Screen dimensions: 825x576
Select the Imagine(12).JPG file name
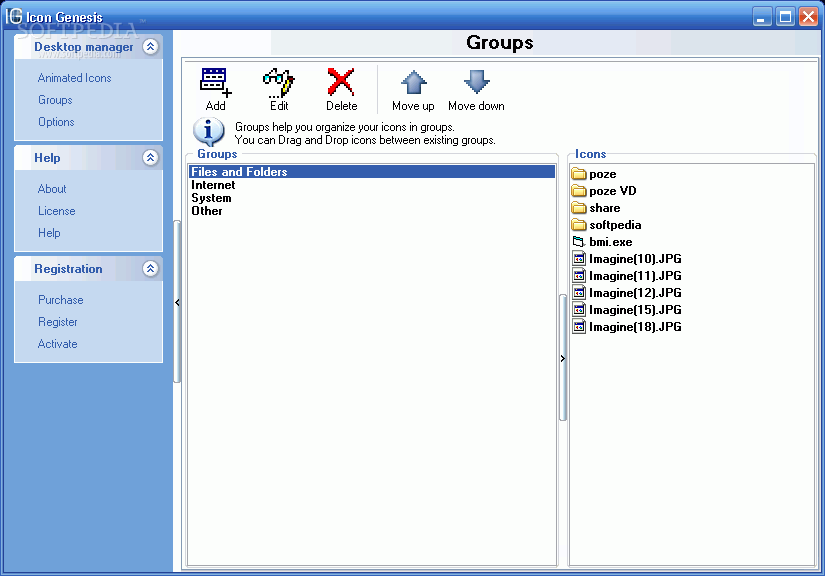635,292
